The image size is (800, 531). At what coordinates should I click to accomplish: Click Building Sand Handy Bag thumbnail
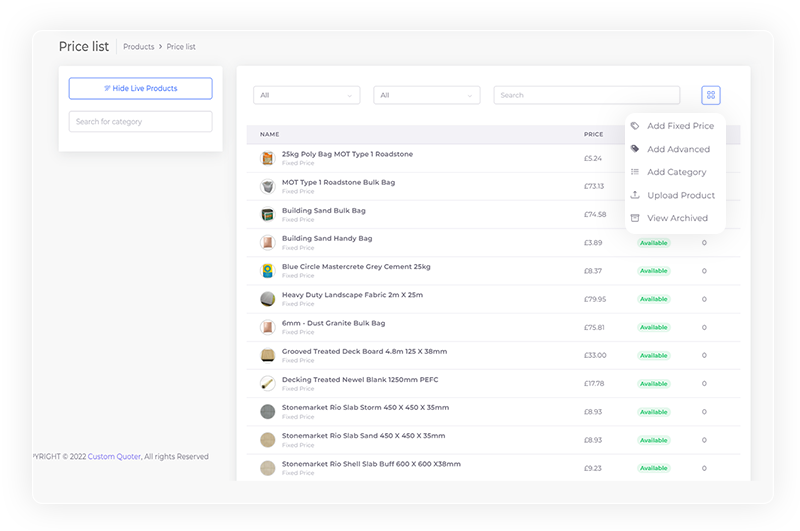[x=267, y=242]
